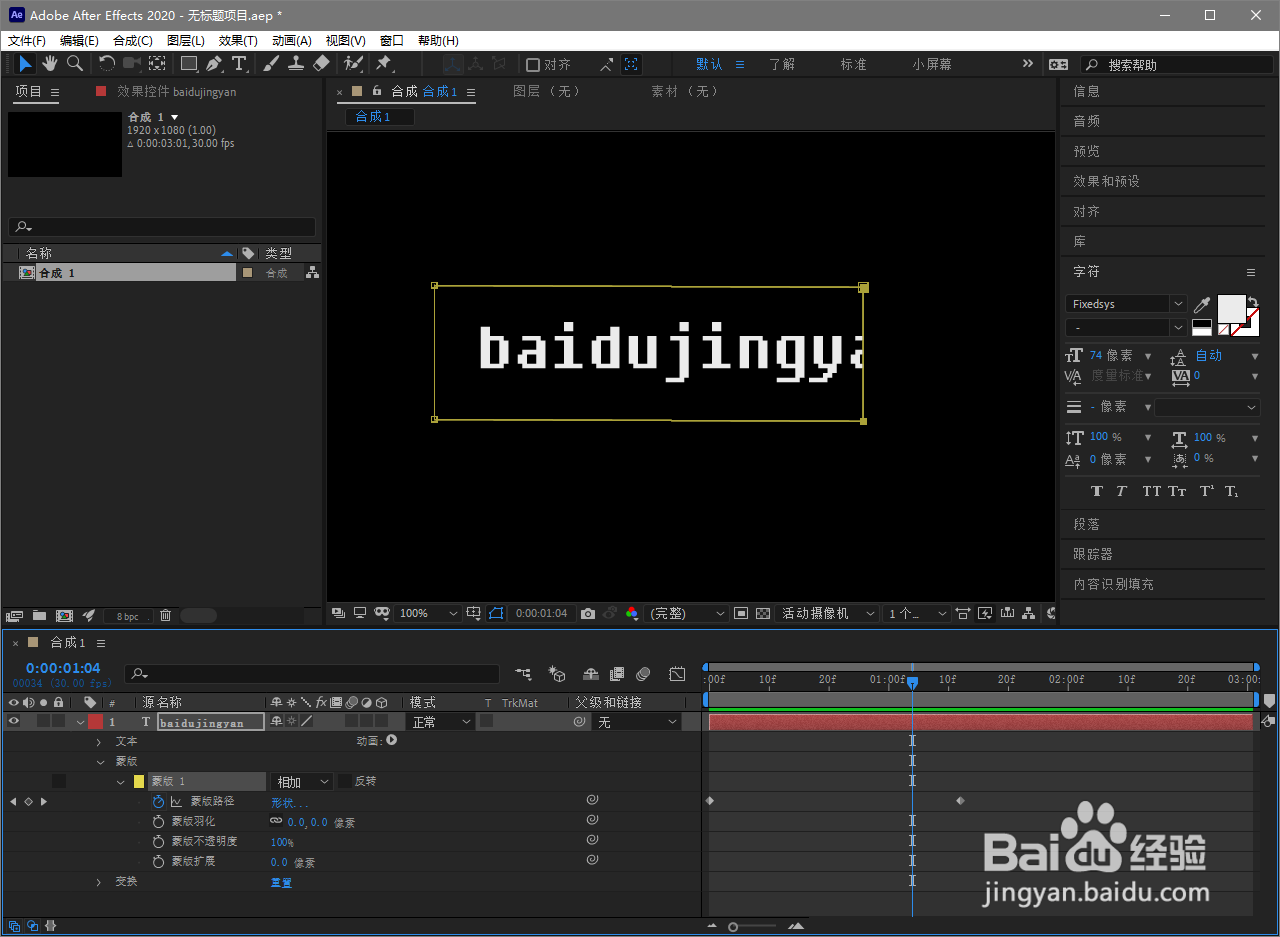Toggle the 反转 invert mask checkbox
The image size is (1280, 937).
[345, 782]
